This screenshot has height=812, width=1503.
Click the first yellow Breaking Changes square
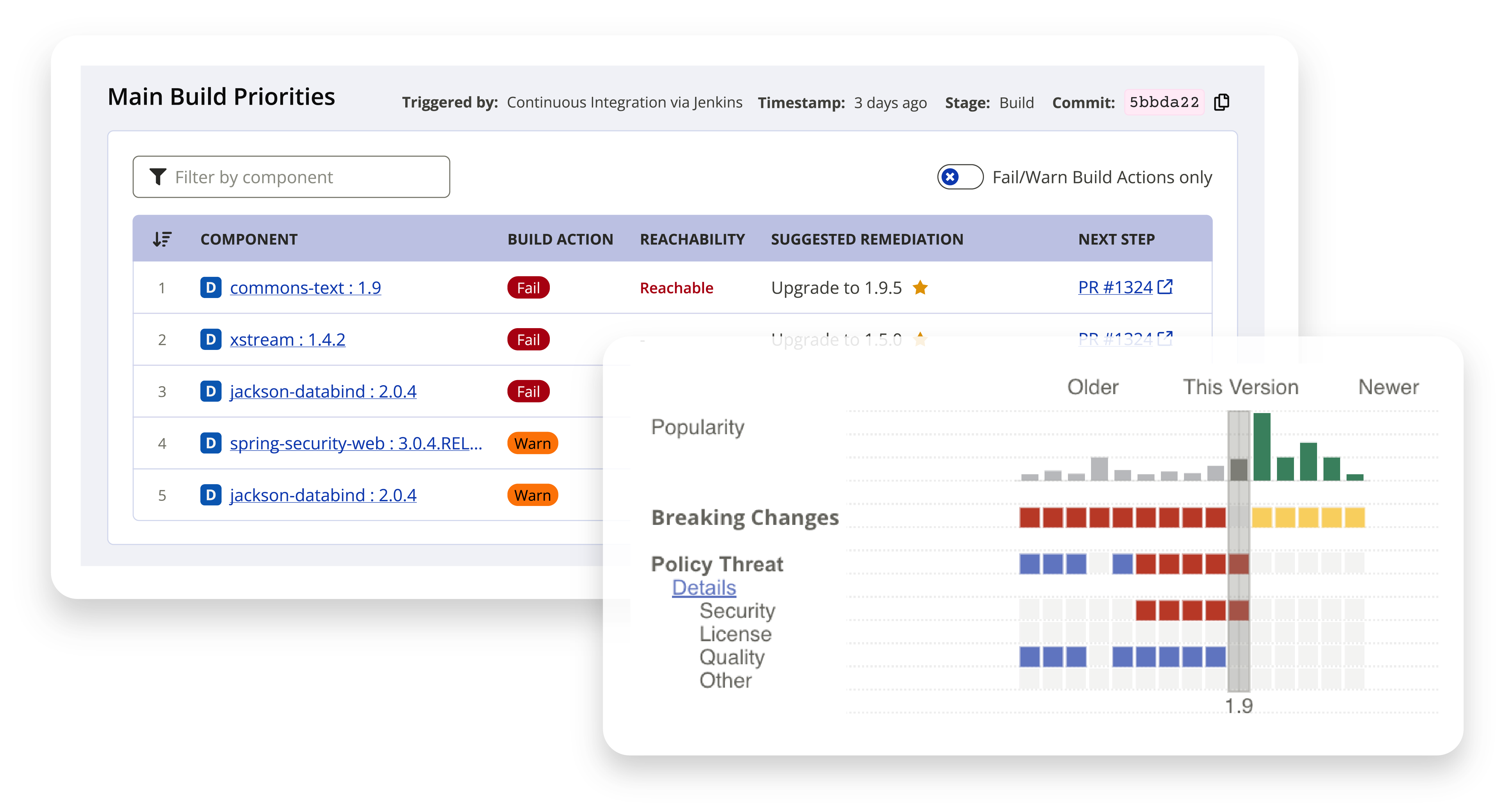click(1262, 518)
